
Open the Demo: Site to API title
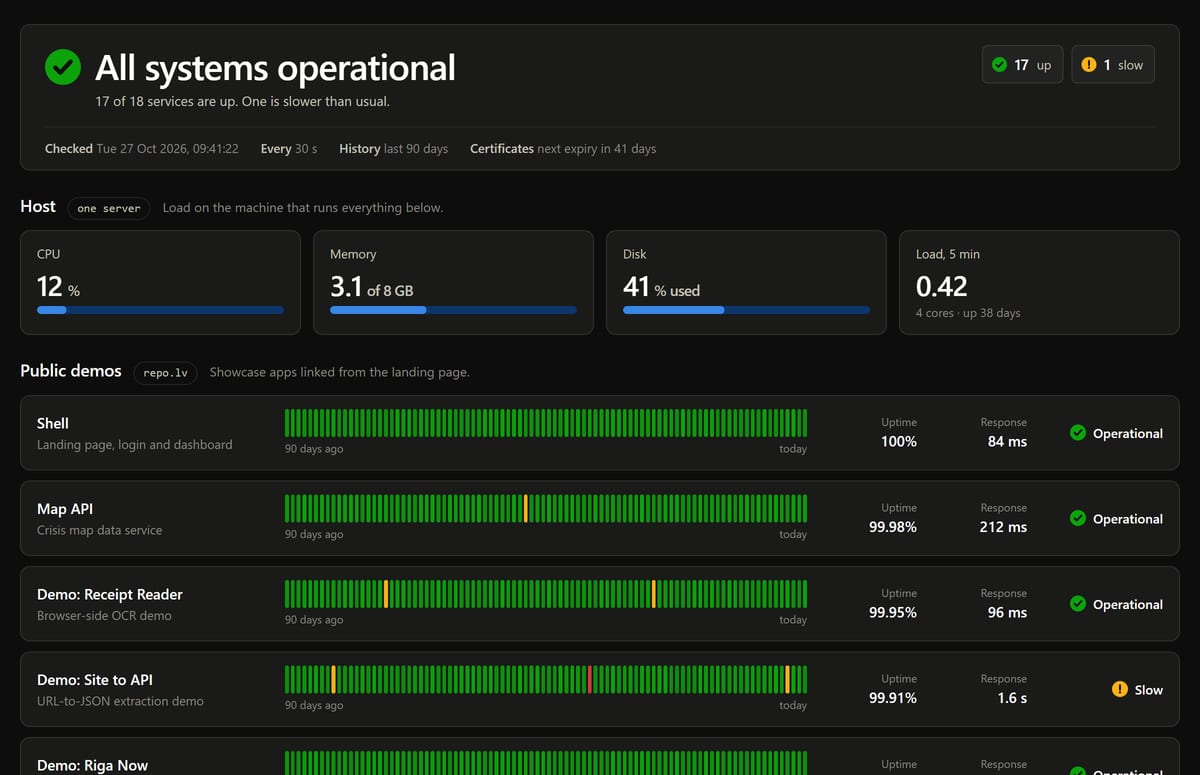pyautogui.click(x=95, y=680)
